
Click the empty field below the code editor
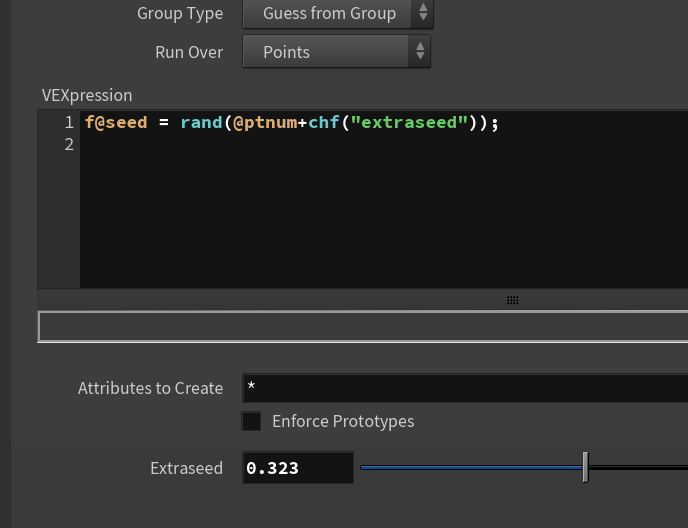point(363,326)
